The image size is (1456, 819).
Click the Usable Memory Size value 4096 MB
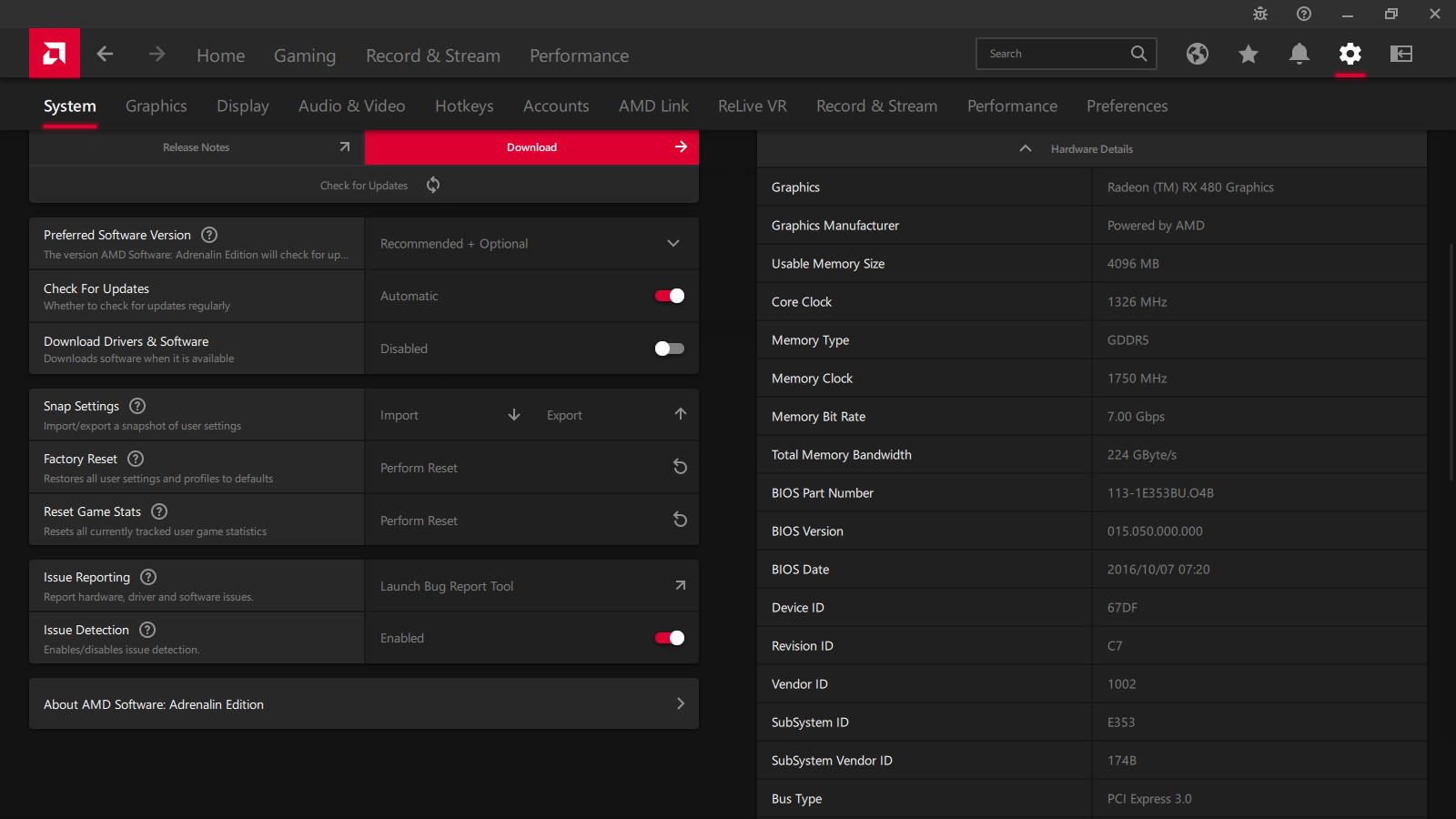(1133, 264)
